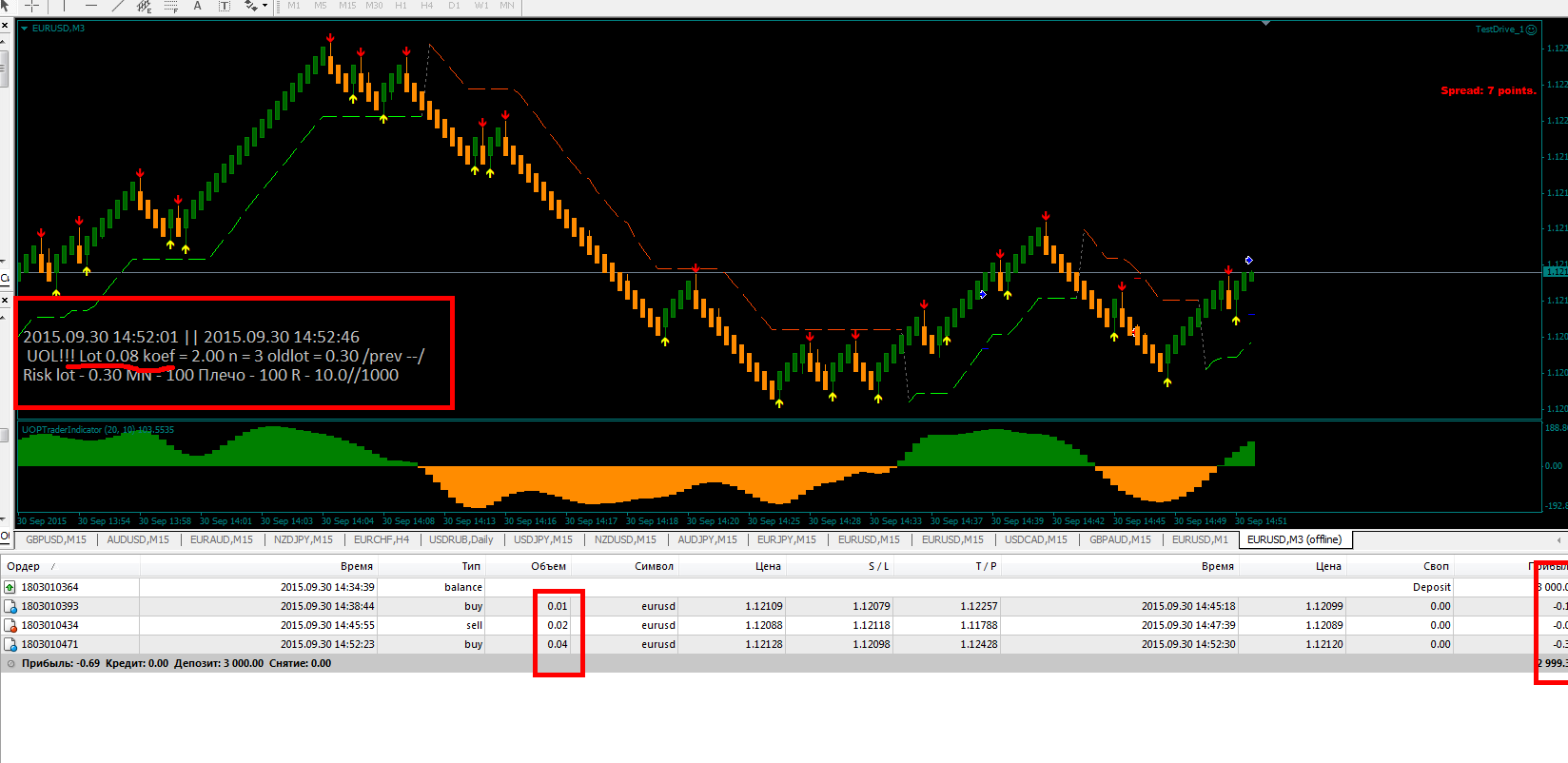Sort by the T / P column header

(x=949, y=566)
